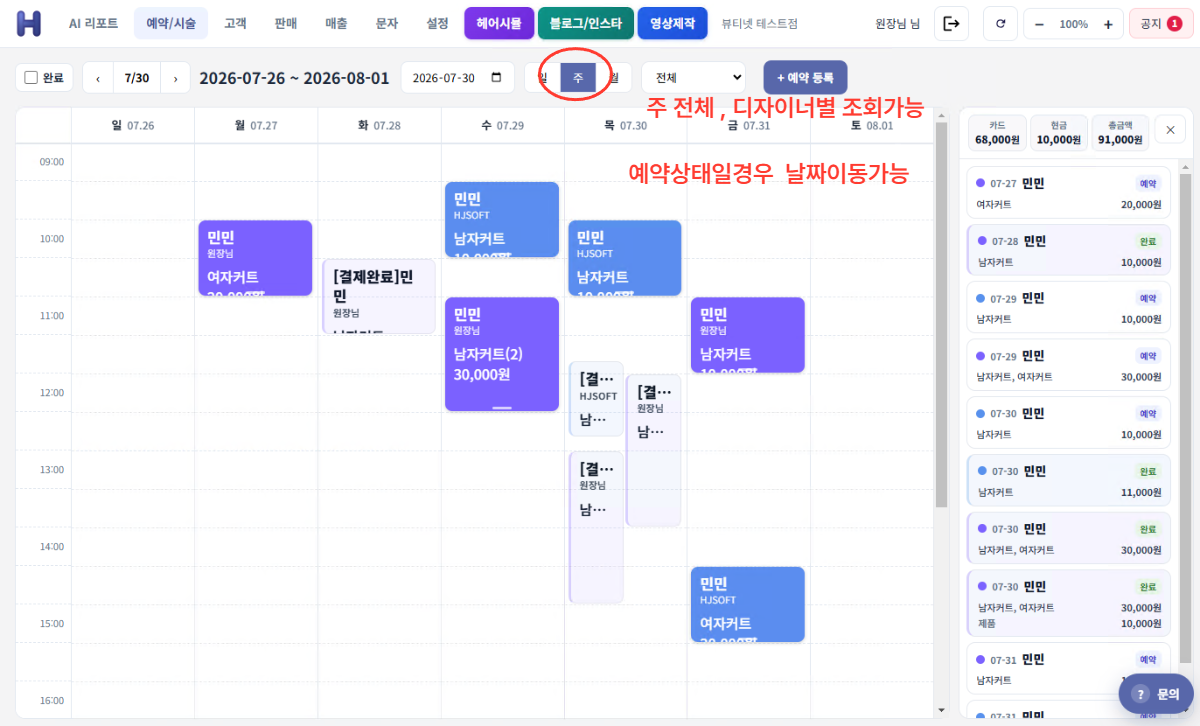Click the calendar vertical scrollbar
This screenshot has width=1200, height=726.
tap(940, 315)
